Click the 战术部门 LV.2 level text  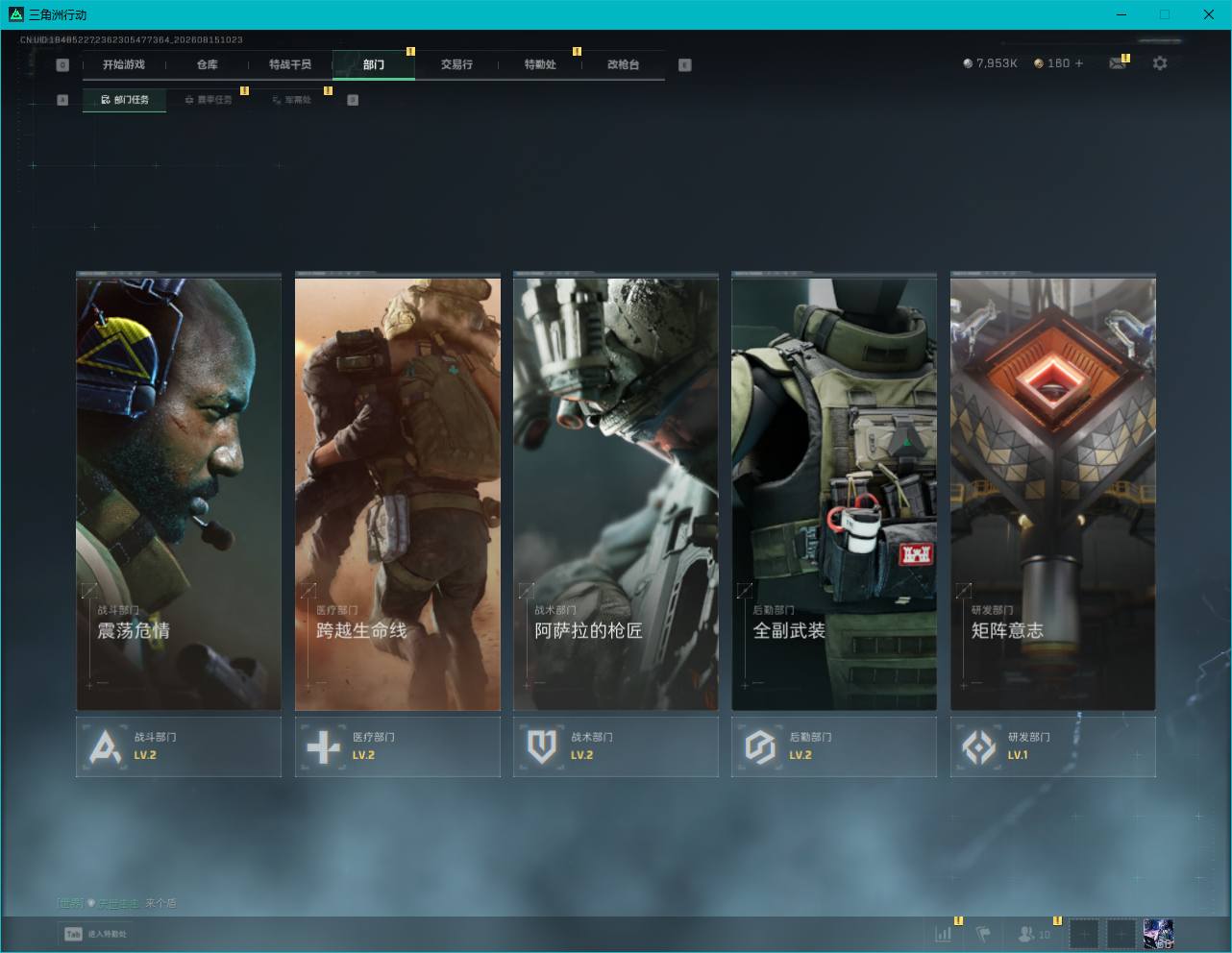pyautogui.click(x=582, y=755)
